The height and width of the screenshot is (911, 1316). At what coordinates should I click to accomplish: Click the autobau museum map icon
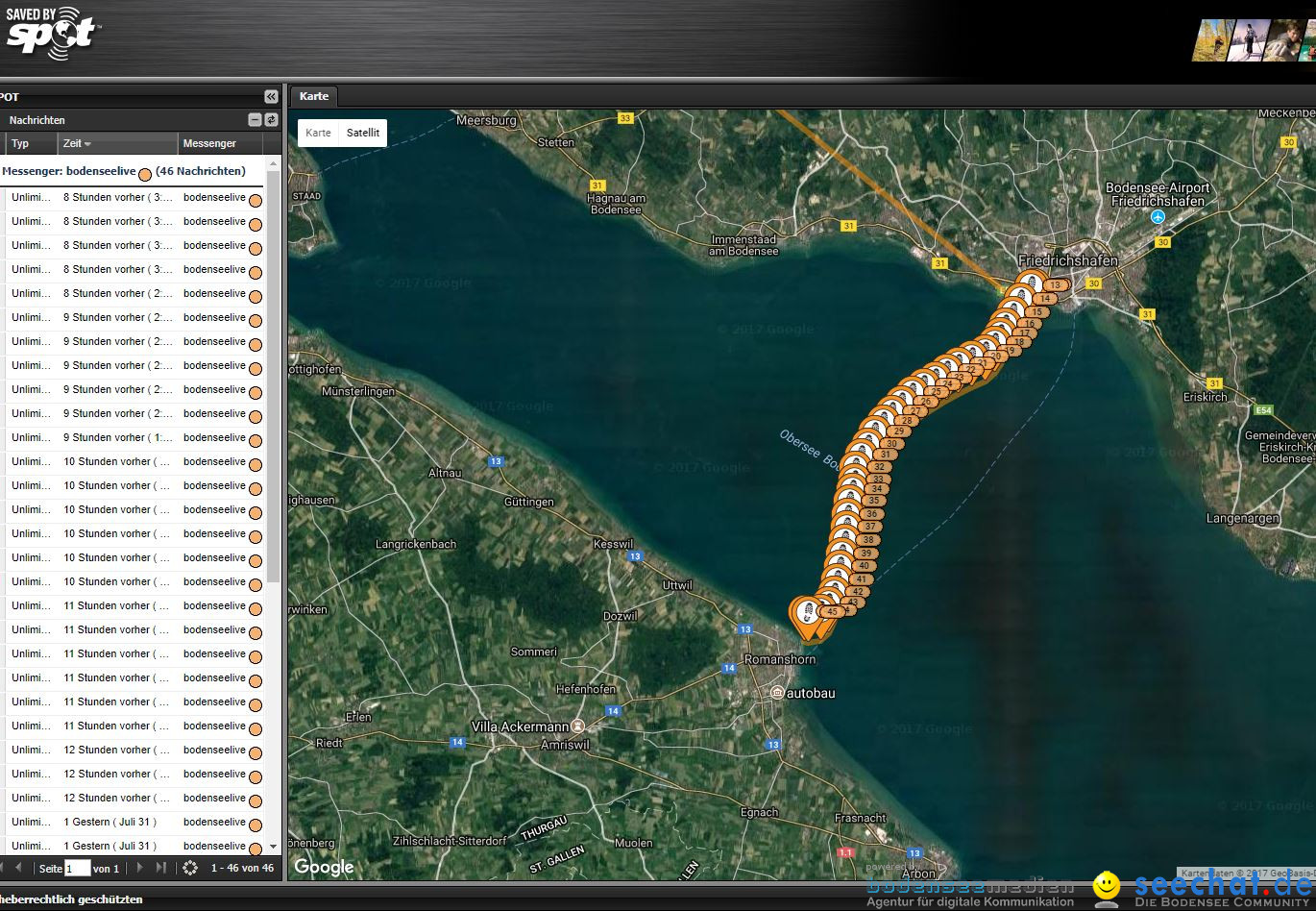tap(777, 693)
